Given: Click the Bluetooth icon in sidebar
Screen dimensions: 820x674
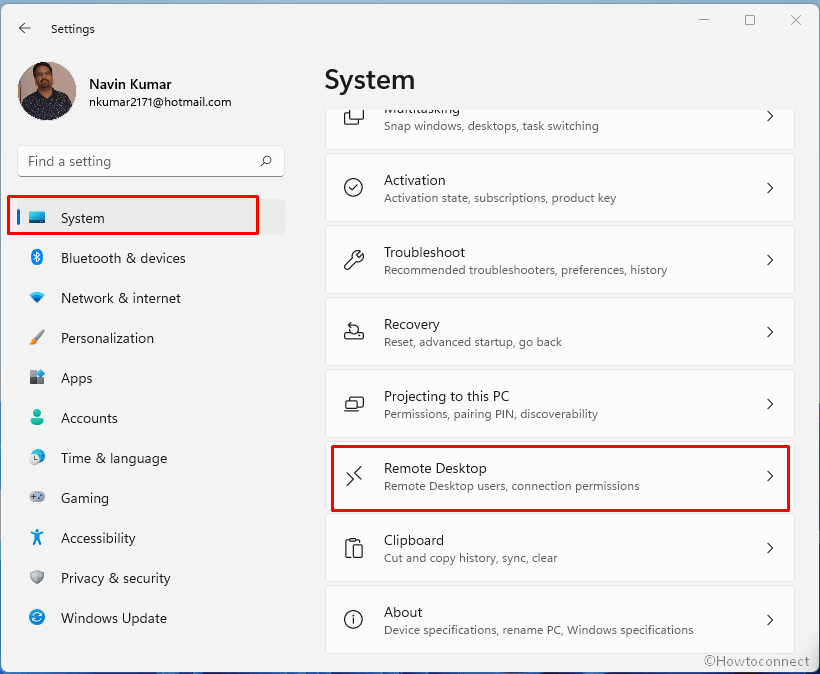Looking at the screenshot, I should [37, 257].
